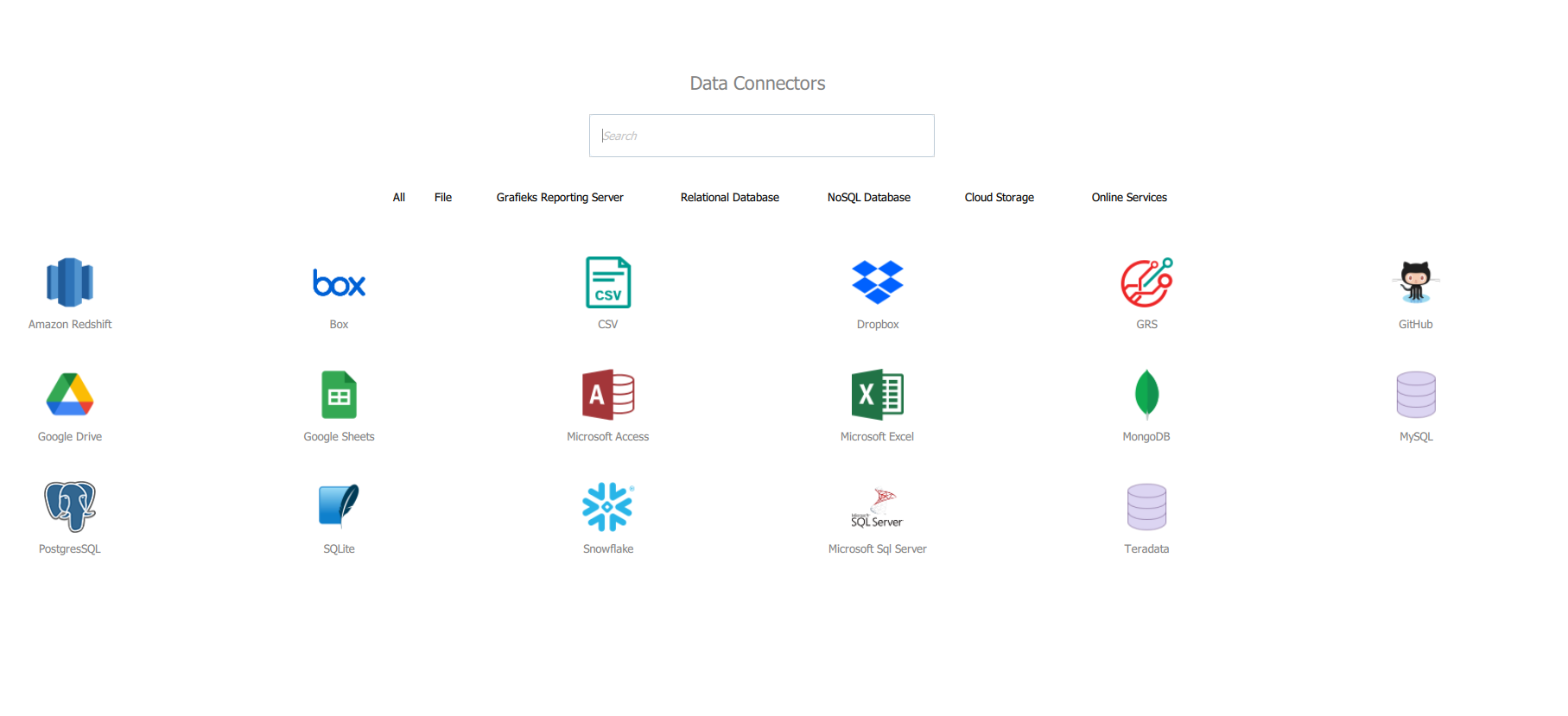Click the Microsoft Excel label
The image size is (1568, 716).
pyautogui.click(x=878, y=437)
